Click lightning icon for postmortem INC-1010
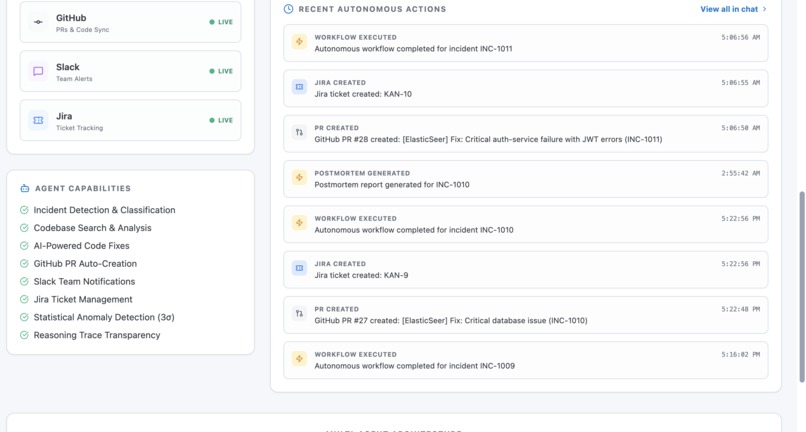This screenshot has width=806, height=432. (299, 177)
